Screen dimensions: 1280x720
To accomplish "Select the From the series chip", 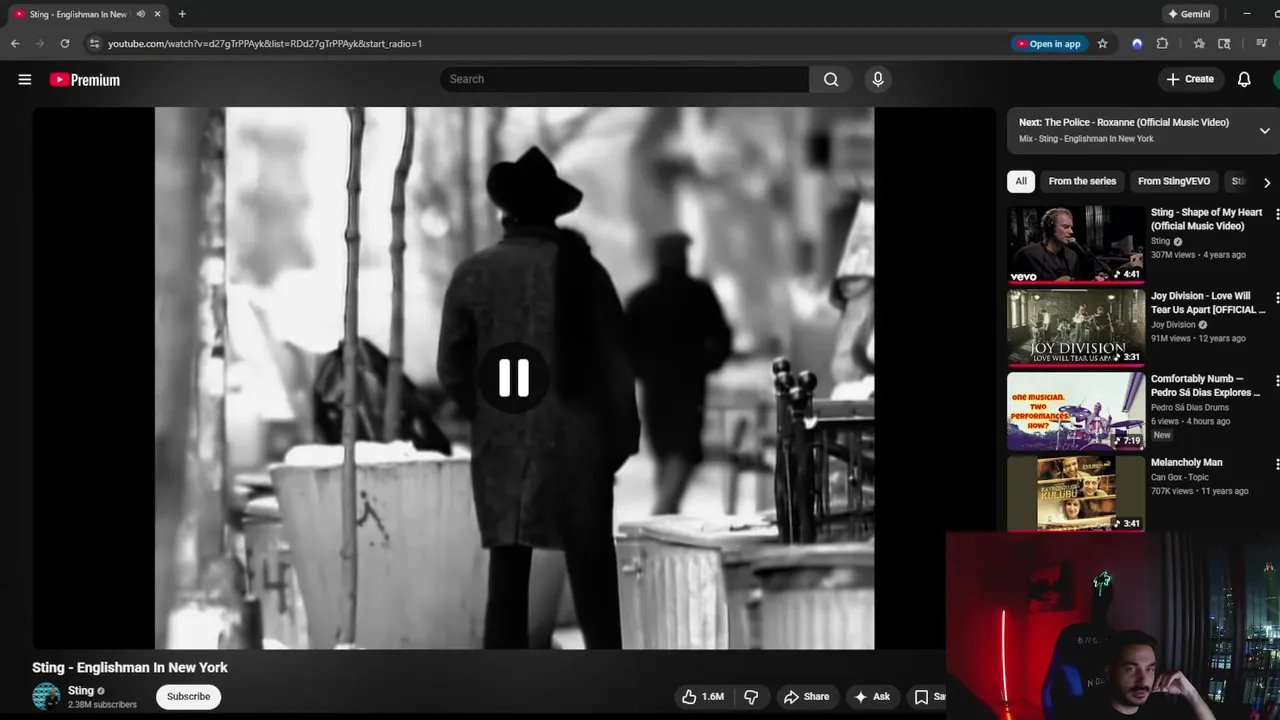I will (1082, 181).
